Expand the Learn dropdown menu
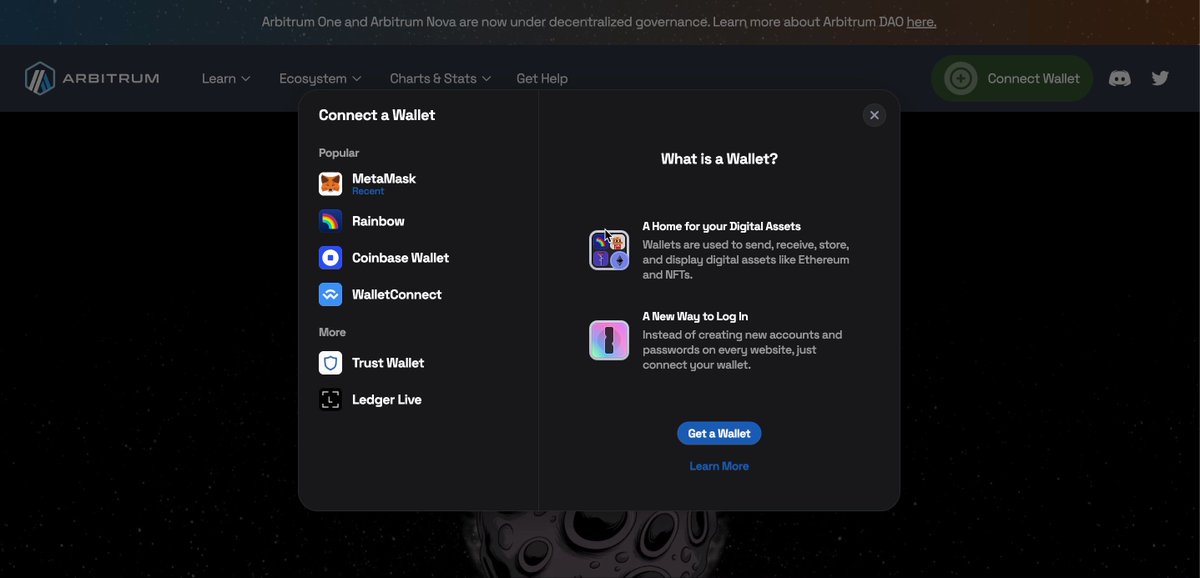 (x=226, y=78)
